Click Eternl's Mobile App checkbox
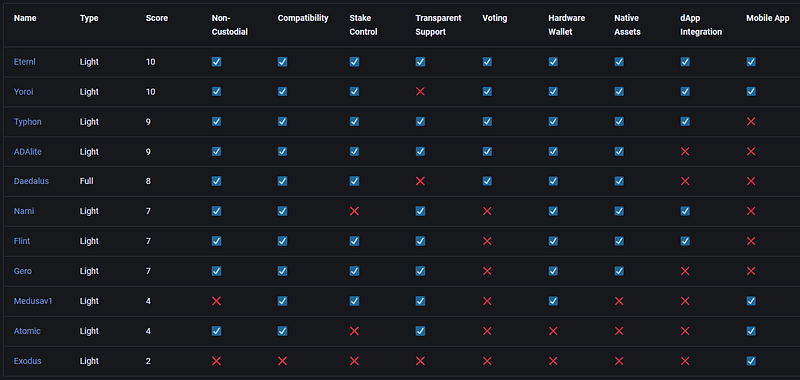 click(751, 62)
